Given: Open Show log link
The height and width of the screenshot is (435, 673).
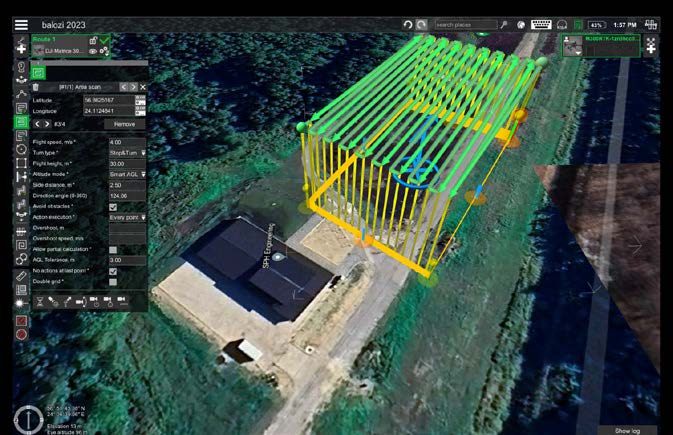Looking at the screenshot, I should point(627,430).
